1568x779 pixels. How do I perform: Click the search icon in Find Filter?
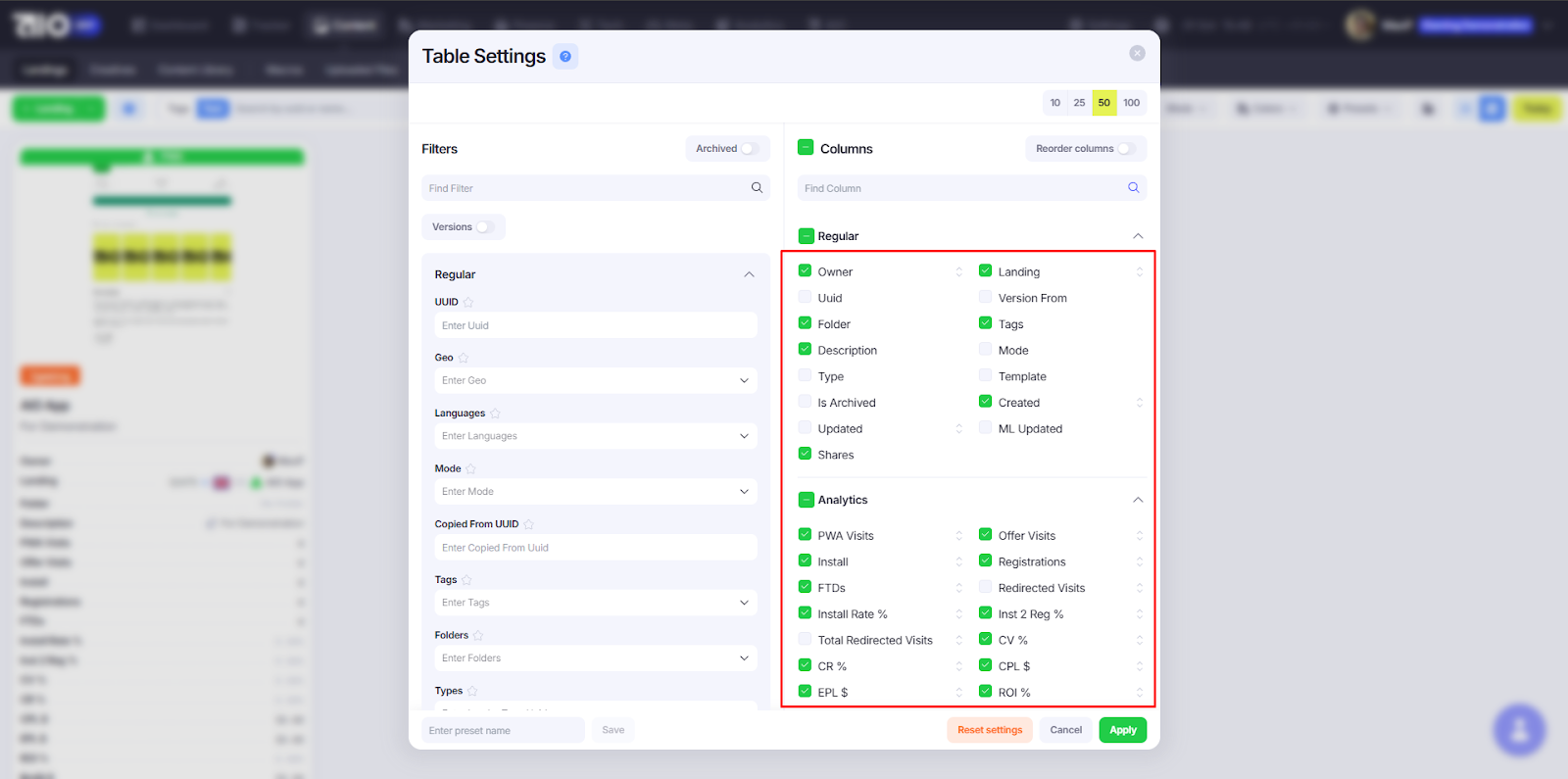[757, 188]
